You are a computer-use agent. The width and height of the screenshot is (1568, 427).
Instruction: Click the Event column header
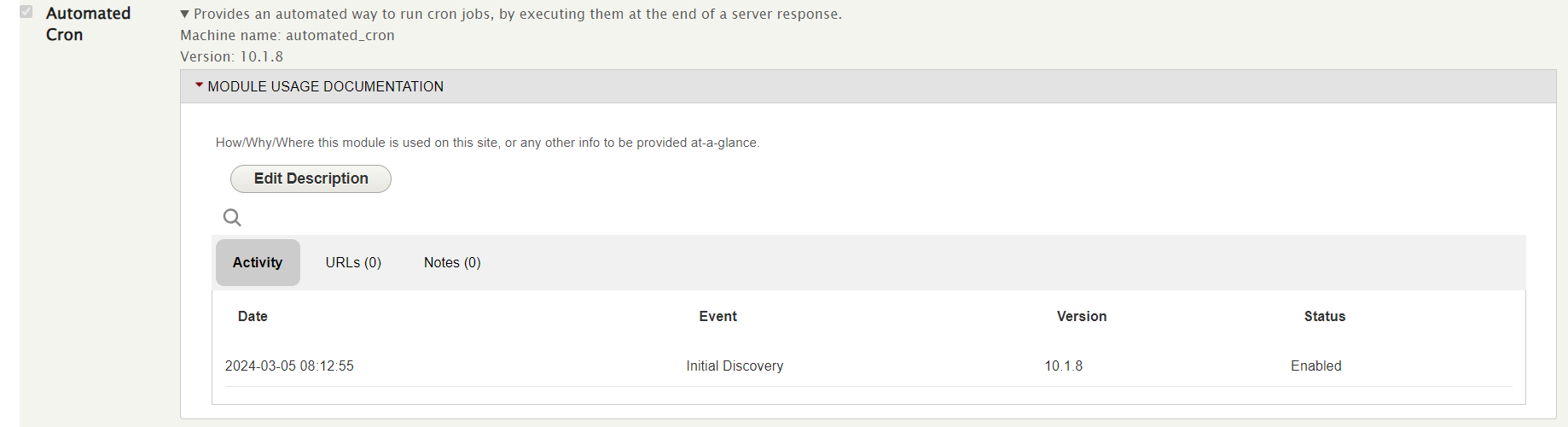pyautogui.click(x=717, y=317)
